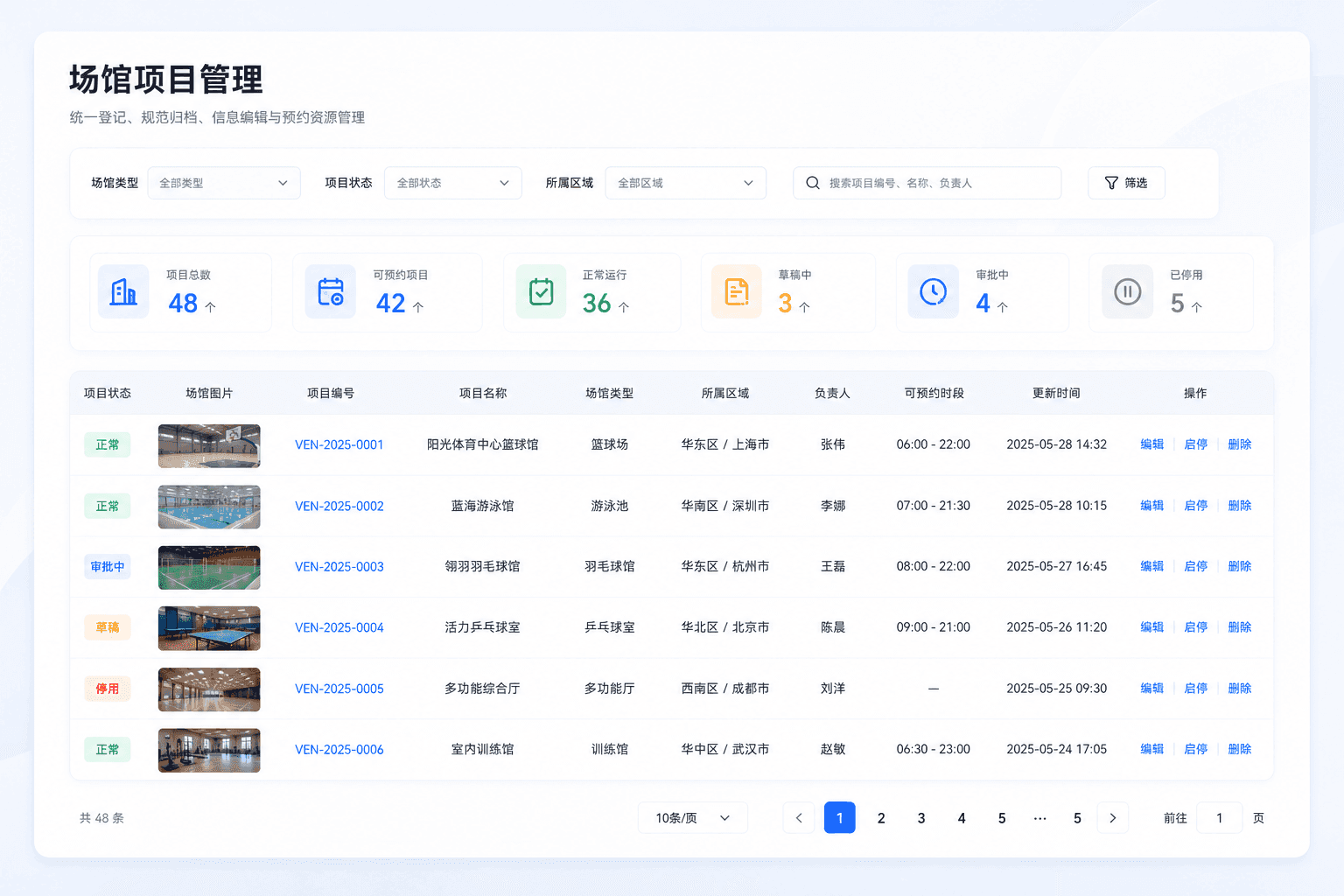Click the 项目总数 building icon
Screen dimensions: 1344x896
[x=123, y=291]
